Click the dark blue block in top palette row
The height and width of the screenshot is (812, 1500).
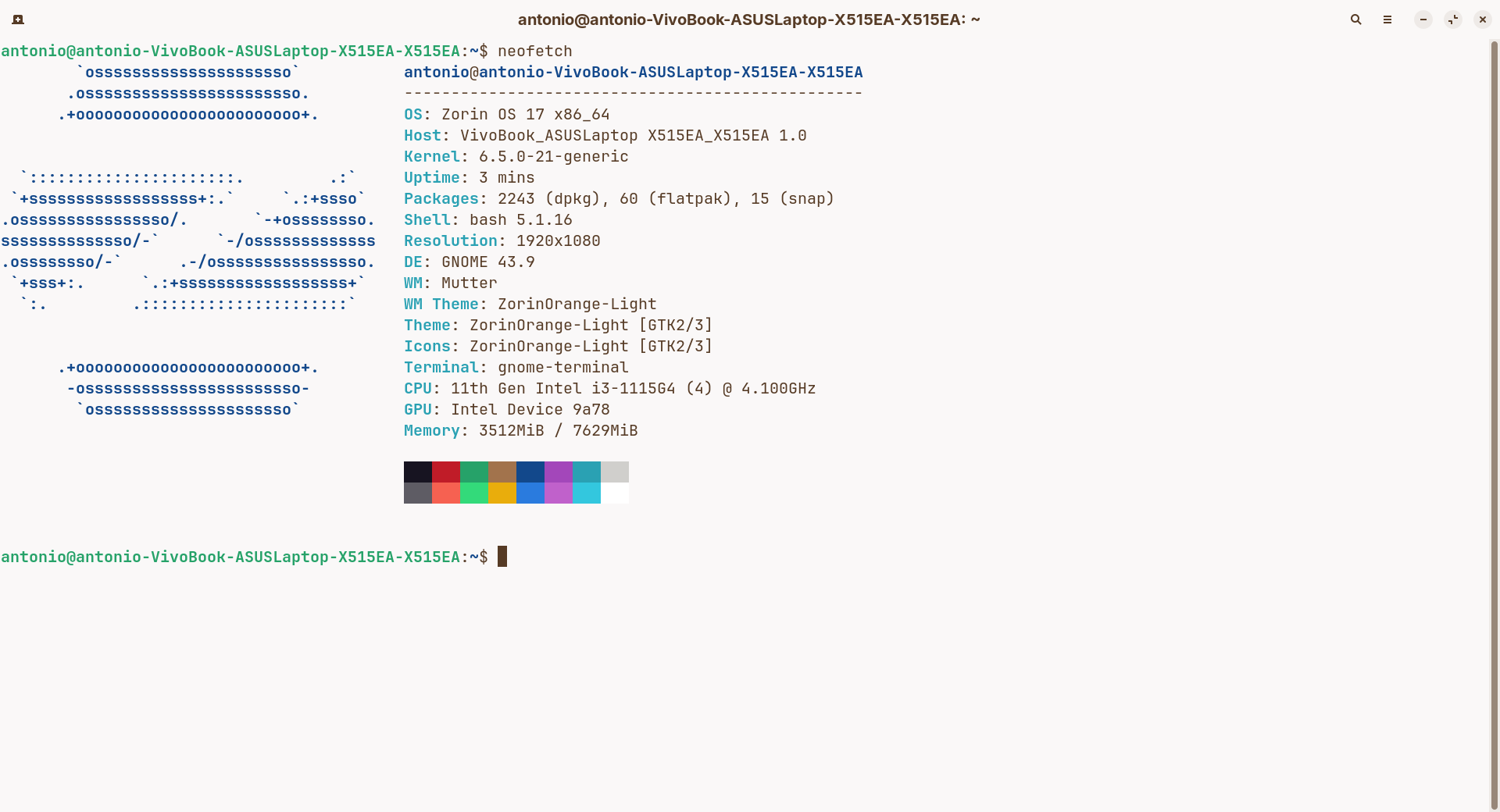[x=530, y=472]
